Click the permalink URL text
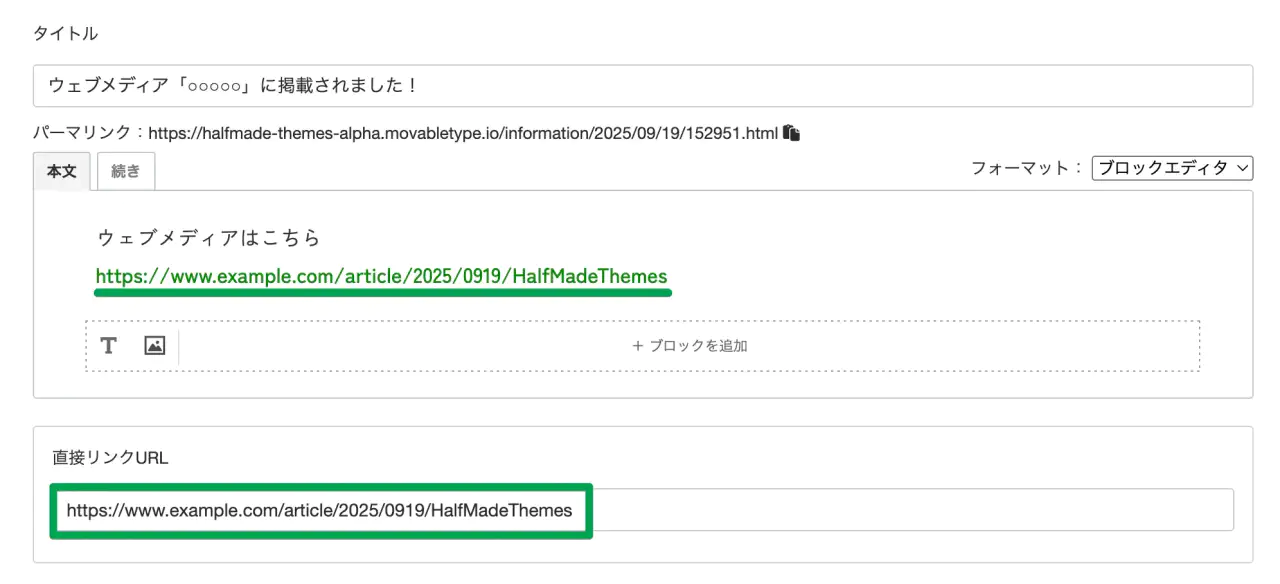This screenshot has height=584, width=1280. coord(463,133)
